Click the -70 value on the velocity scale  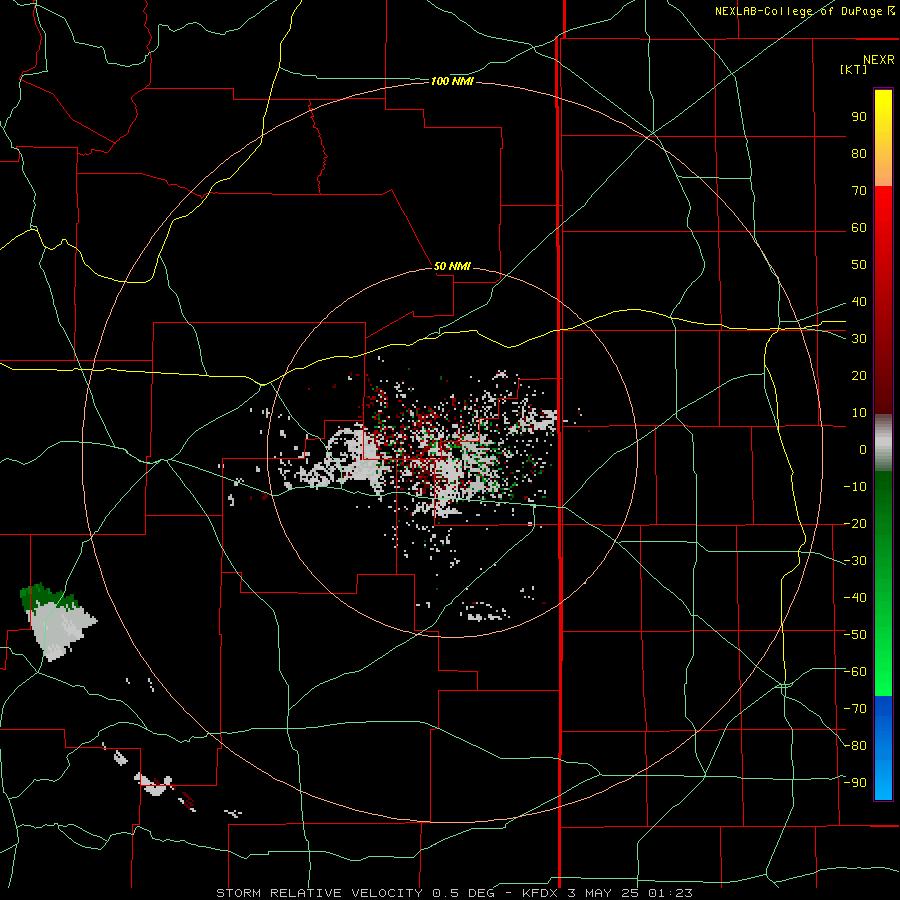click(855, 709)
